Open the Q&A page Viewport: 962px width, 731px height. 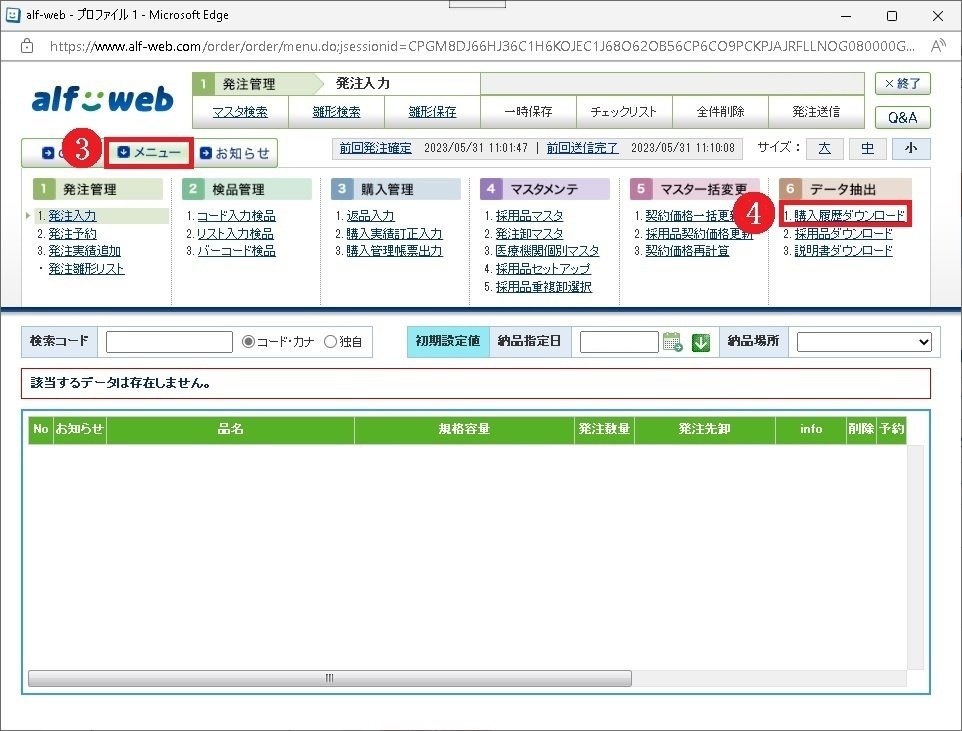pos(901,117)
